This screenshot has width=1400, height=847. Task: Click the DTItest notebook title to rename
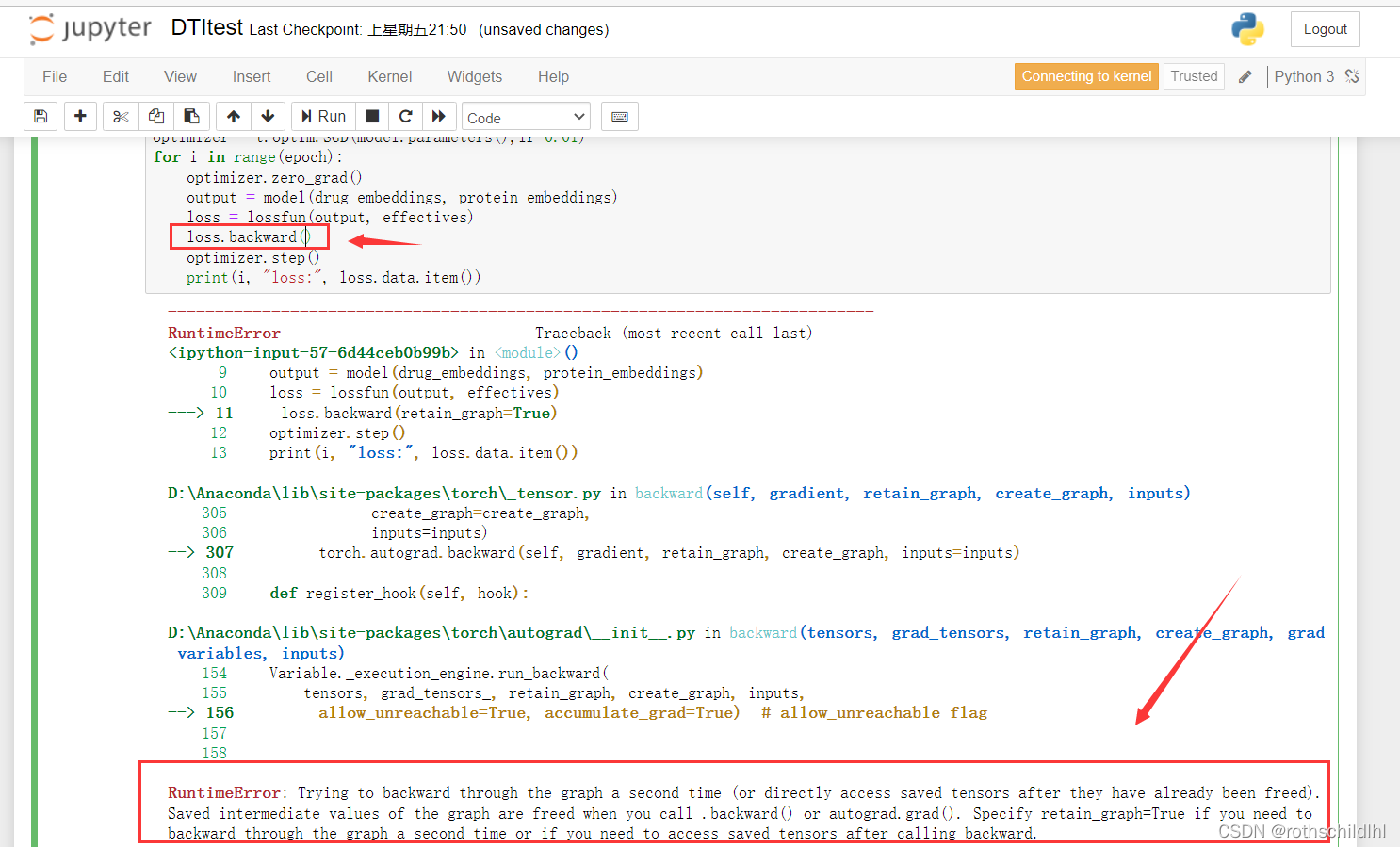[x=207, y=27]
